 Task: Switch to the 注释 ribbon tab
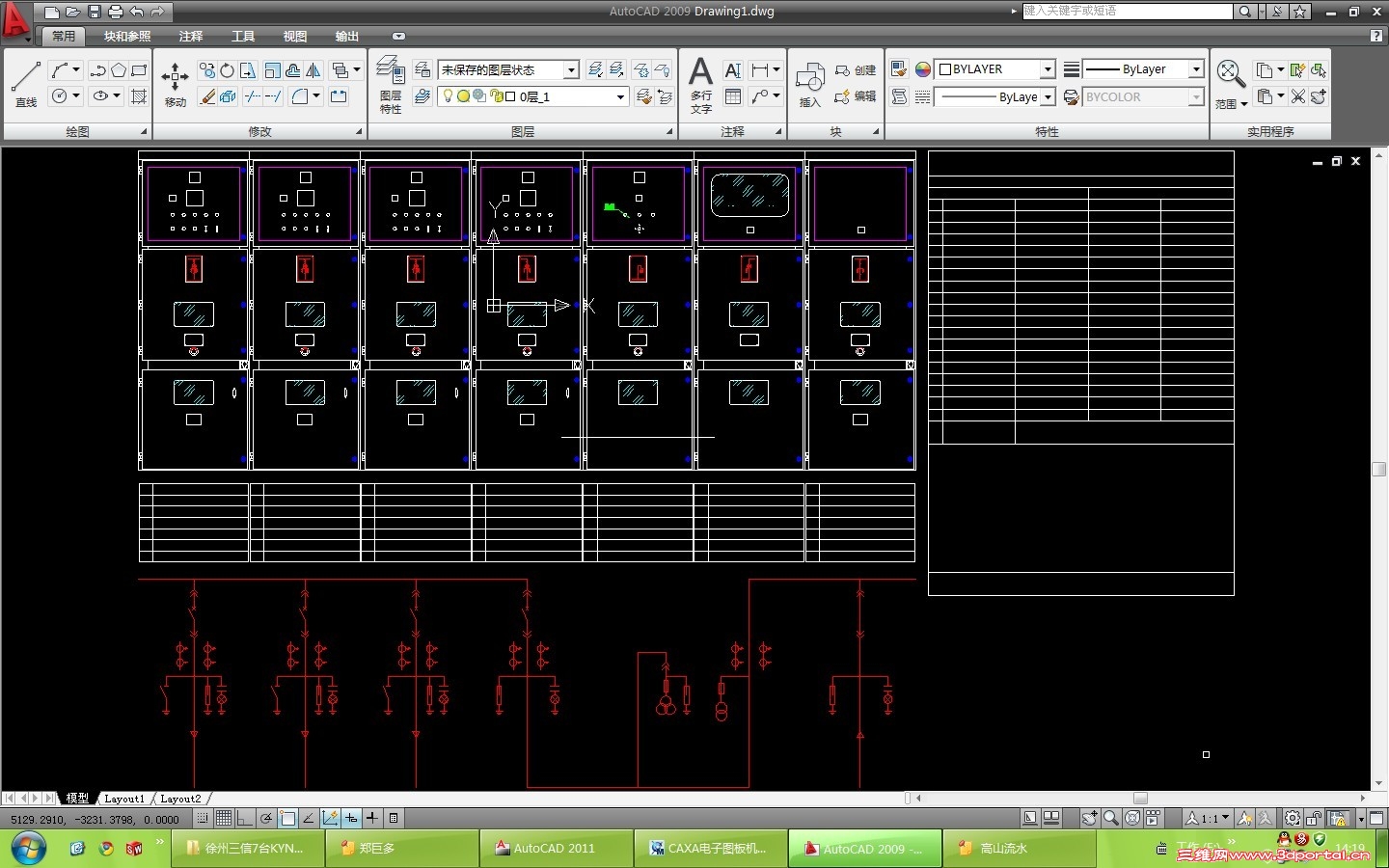191,36
